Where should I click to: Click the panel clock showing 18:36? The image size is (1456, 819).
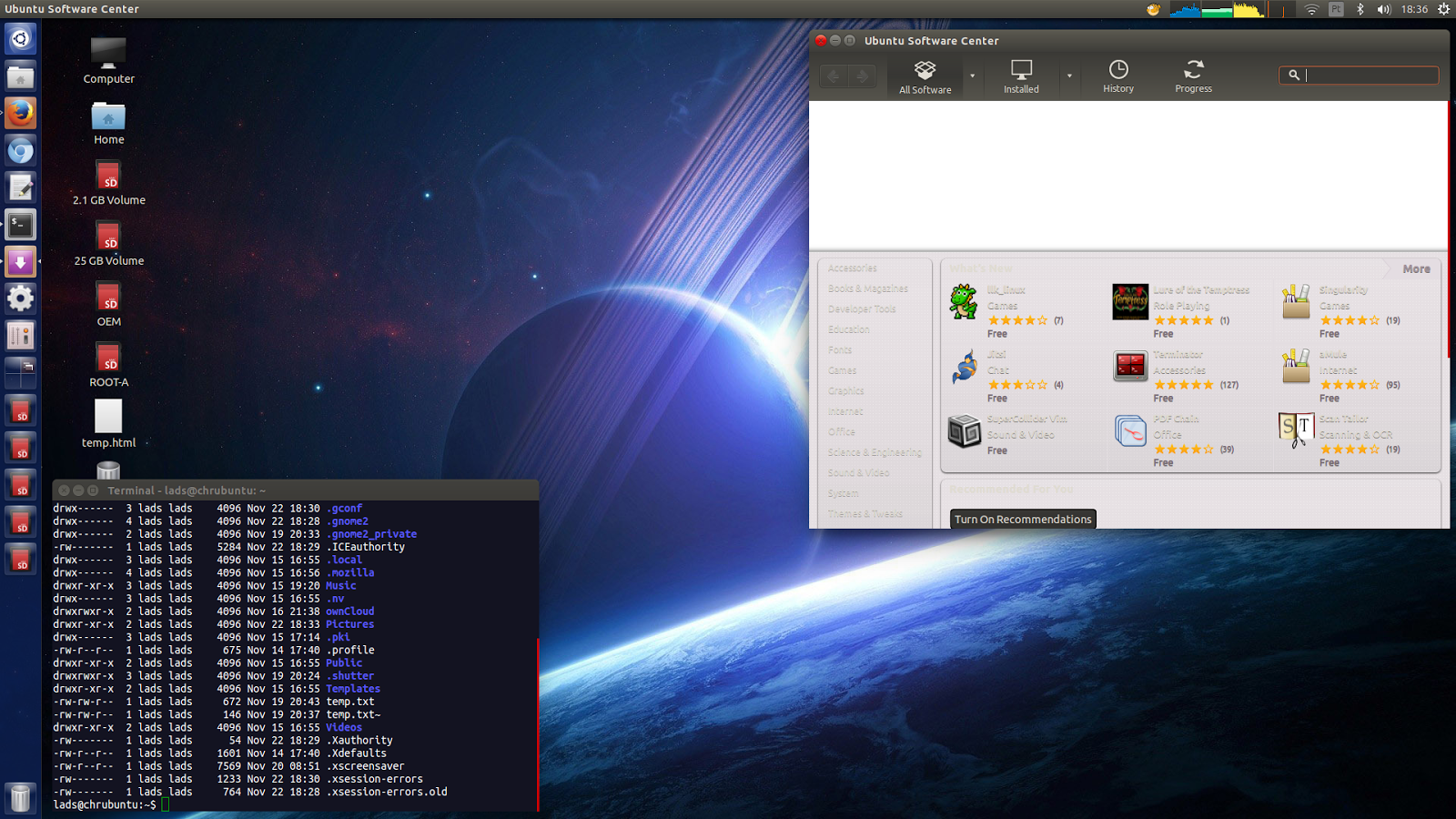1414,9
